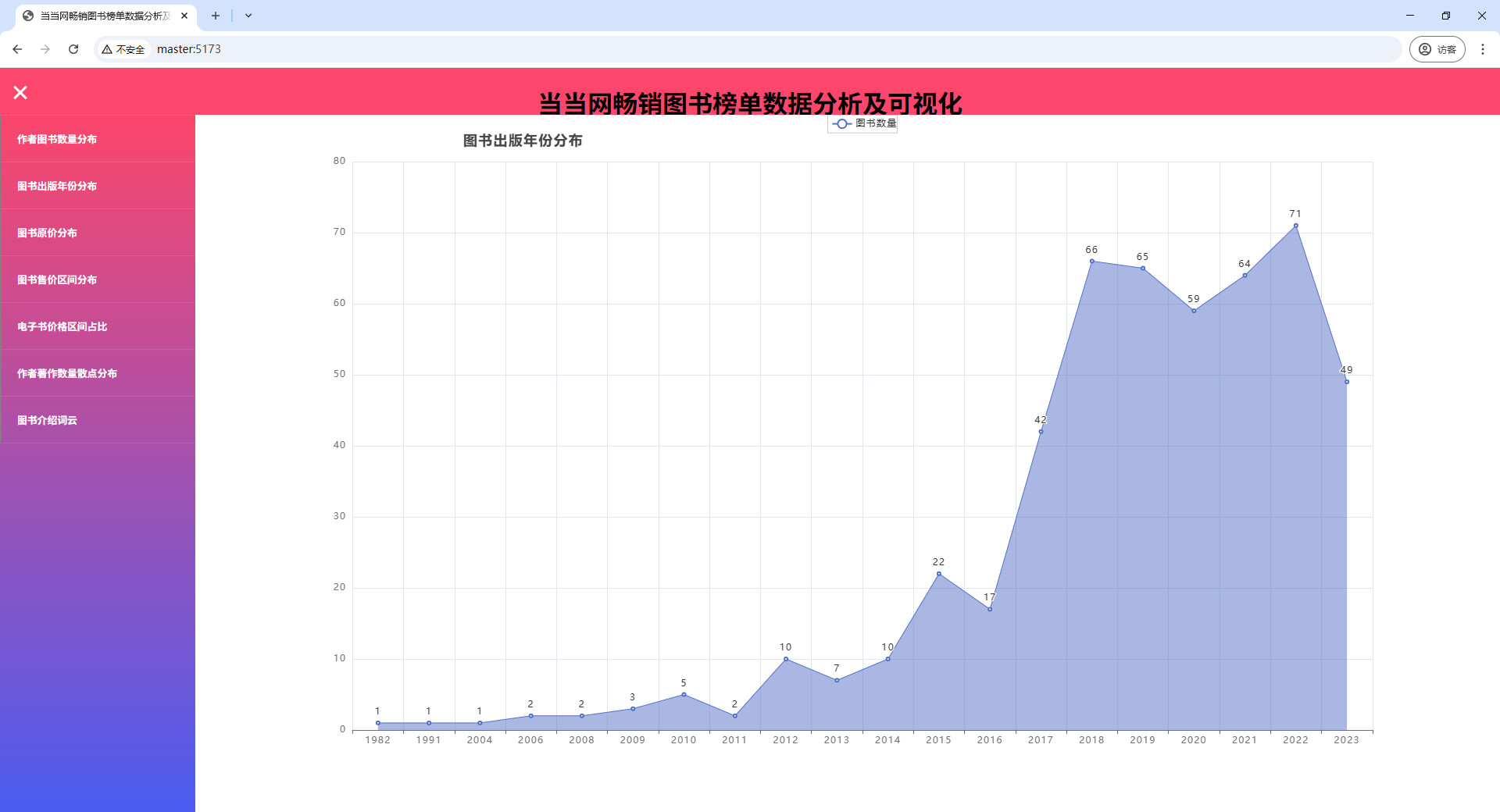This screenshot has height=812, width=1500.
Task: Click the 1982 label on the x-axis
Action: point(377,740)
